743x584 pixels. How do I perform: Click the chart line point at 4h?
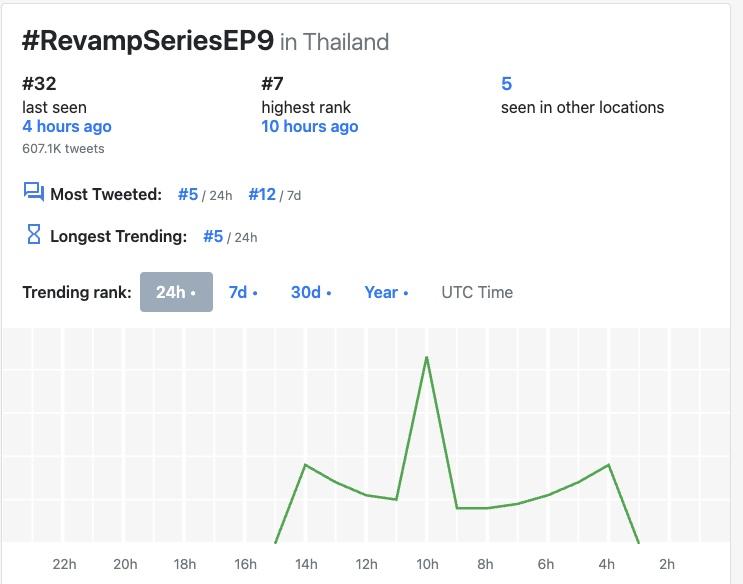(608, 465)
